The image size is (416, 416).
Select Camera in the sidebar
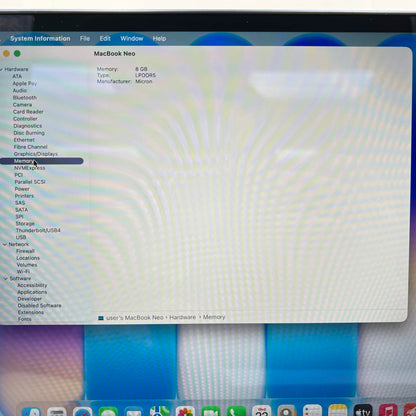click(22, 104)
